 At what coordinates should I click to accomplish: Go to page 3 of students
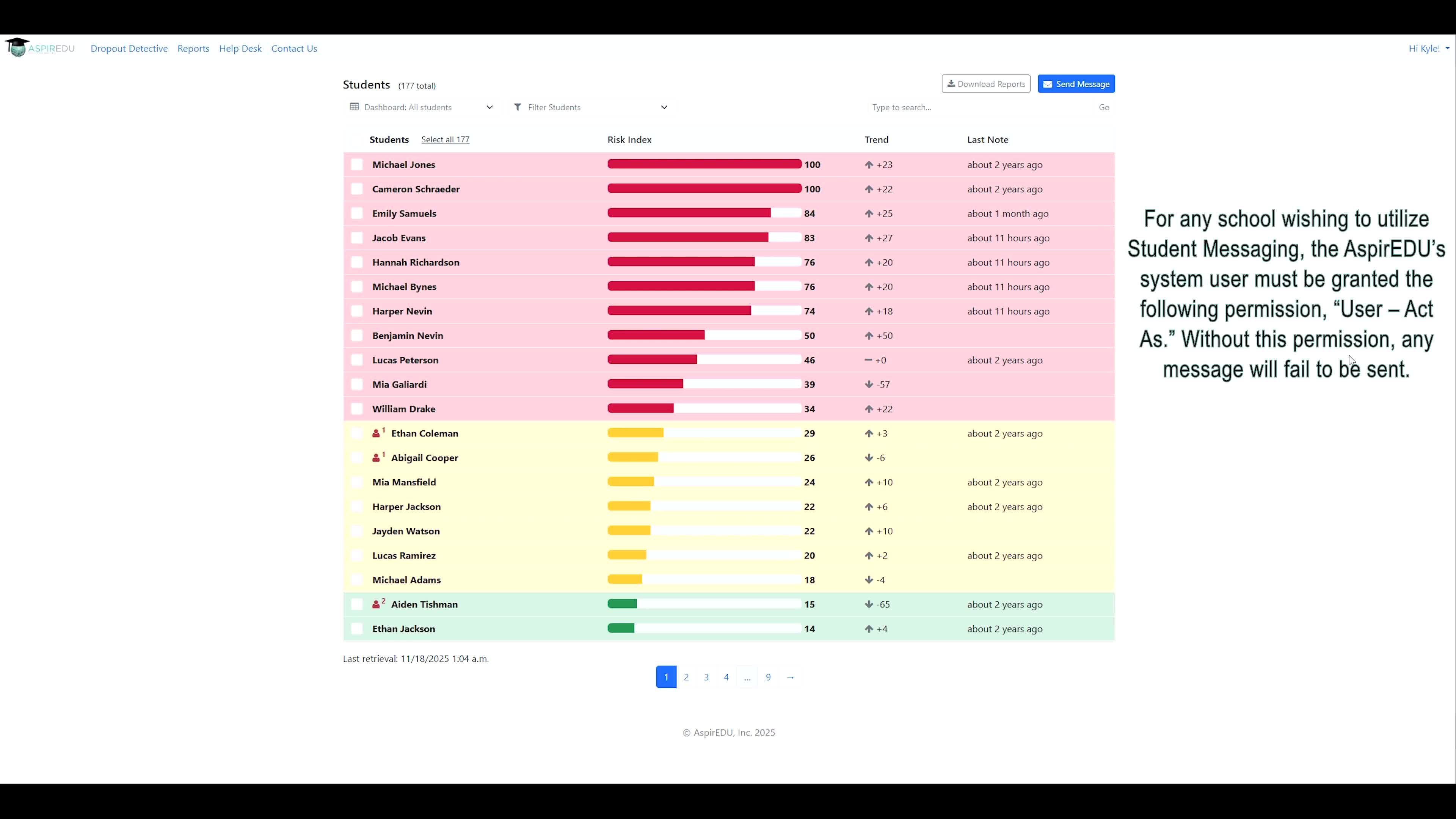click(x=706, y=677)
